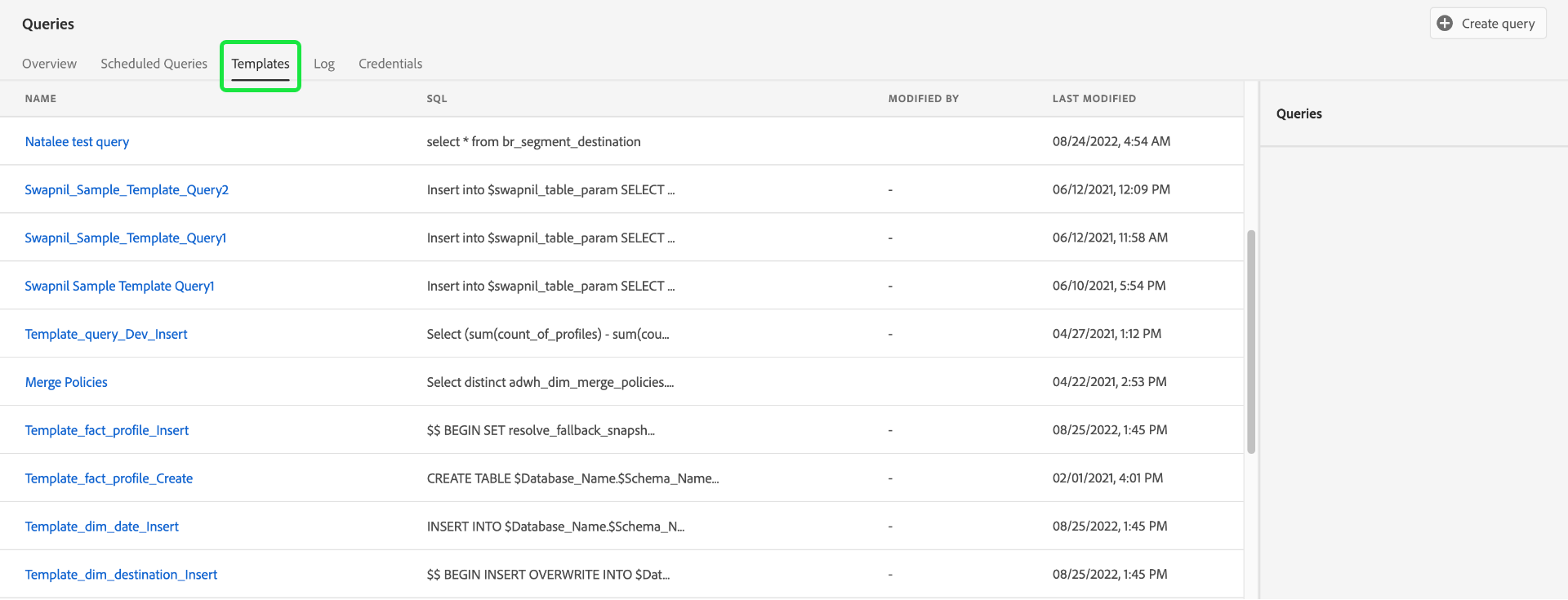Switch to Scheduled Queries tab
The image size is (1568, 600).
coord(154,64)
